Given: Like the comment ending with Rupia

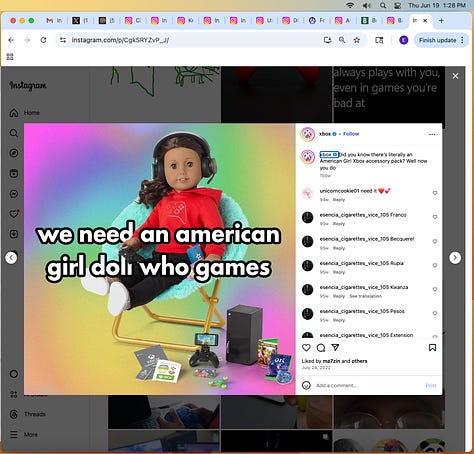Looking at the screenshot, I should pos(435,265).
